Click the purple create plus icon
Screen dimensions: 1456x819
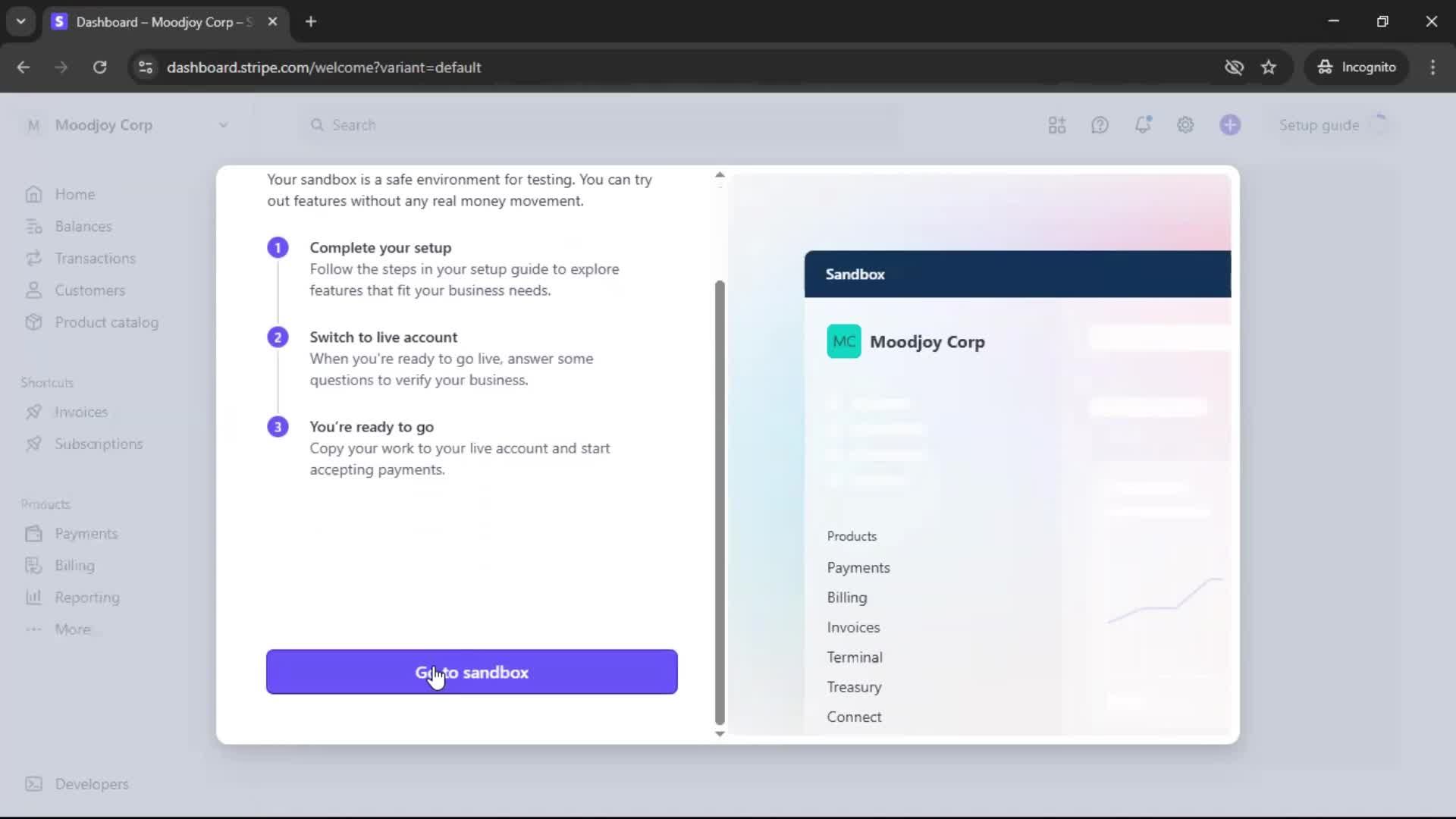[x=1229, y=125]
